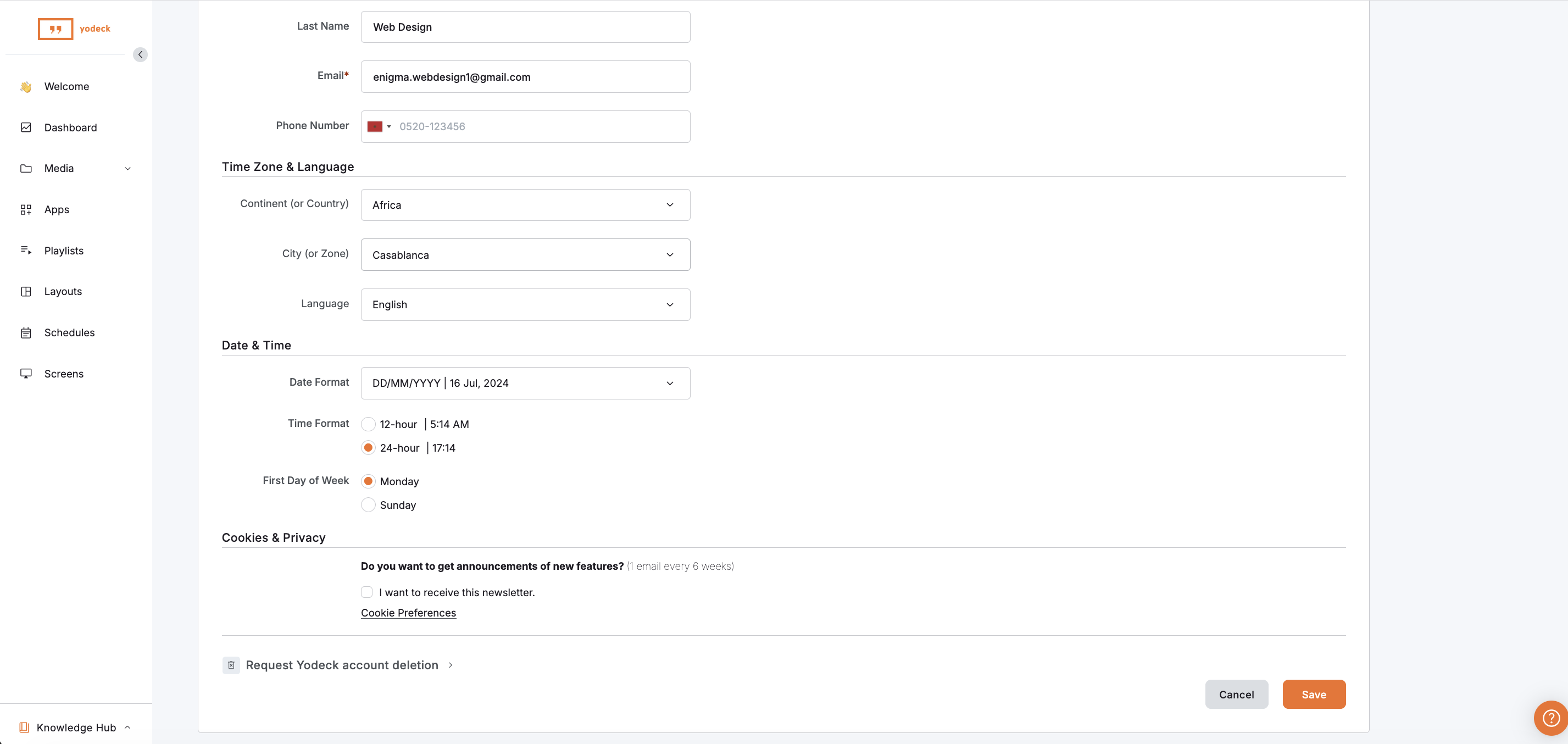
Task: Open the Continent (or Country) dropdown
Action: click(525, 205)
